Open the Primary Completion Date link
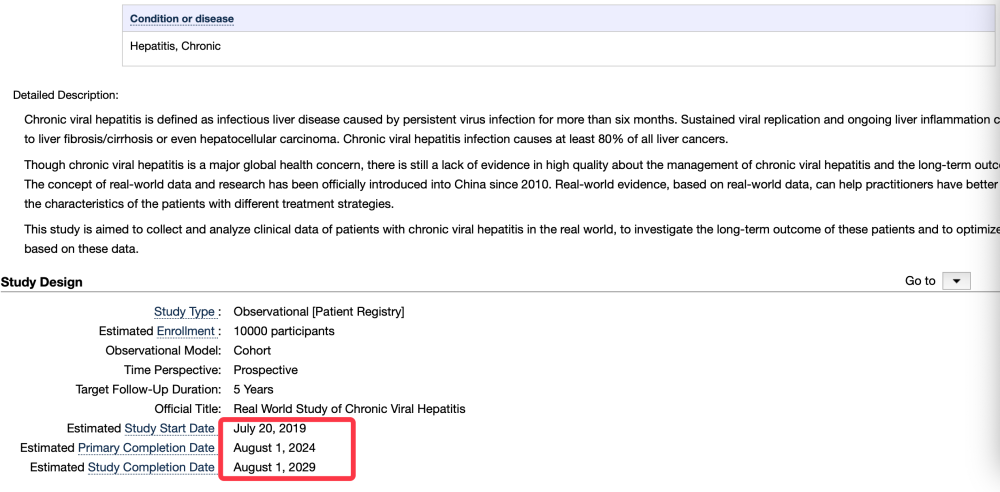Image resolution: width=1000 pixels, height=492 pixels. [146, 448]
